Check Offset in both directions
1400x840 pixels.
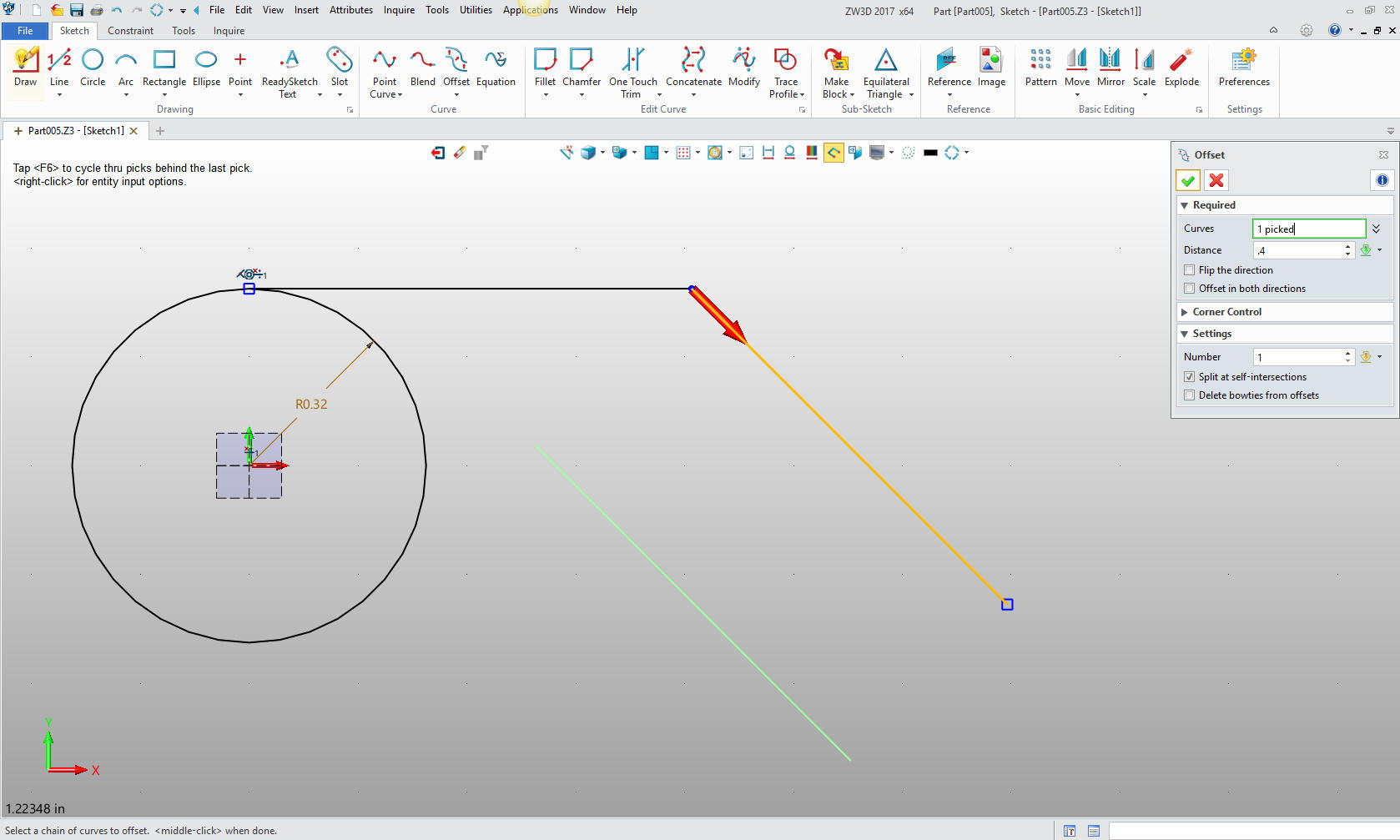(1190, 289)
